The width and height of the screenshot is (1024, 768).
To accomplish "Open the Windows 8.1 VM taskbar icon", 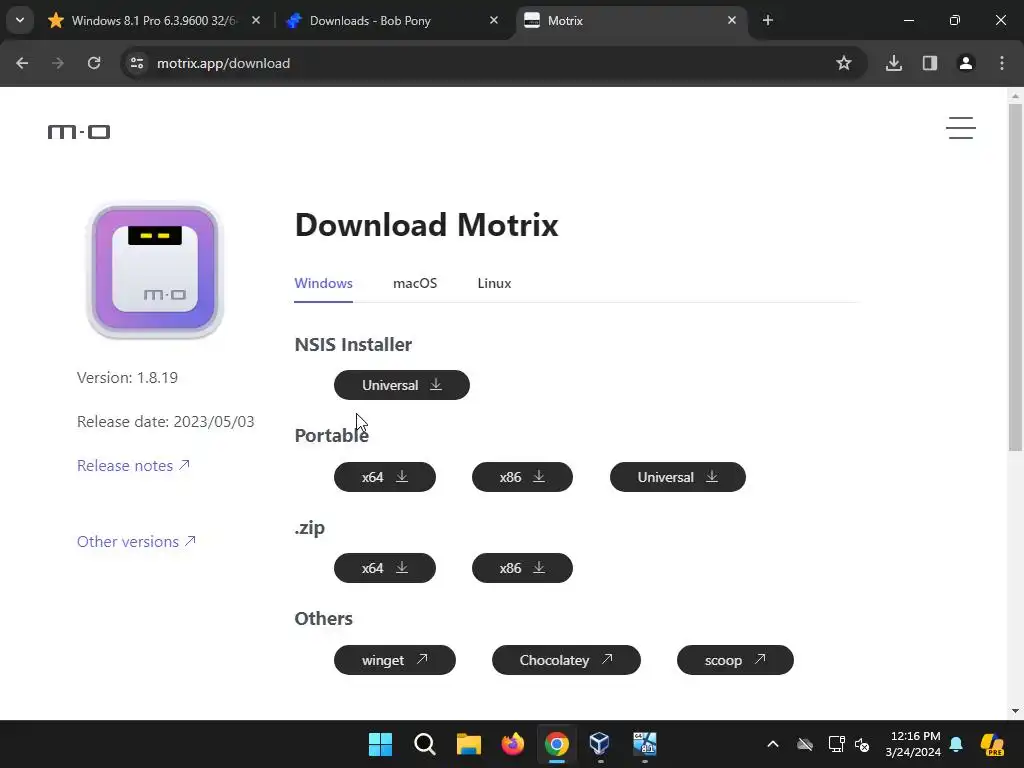I will pos(645,744).
